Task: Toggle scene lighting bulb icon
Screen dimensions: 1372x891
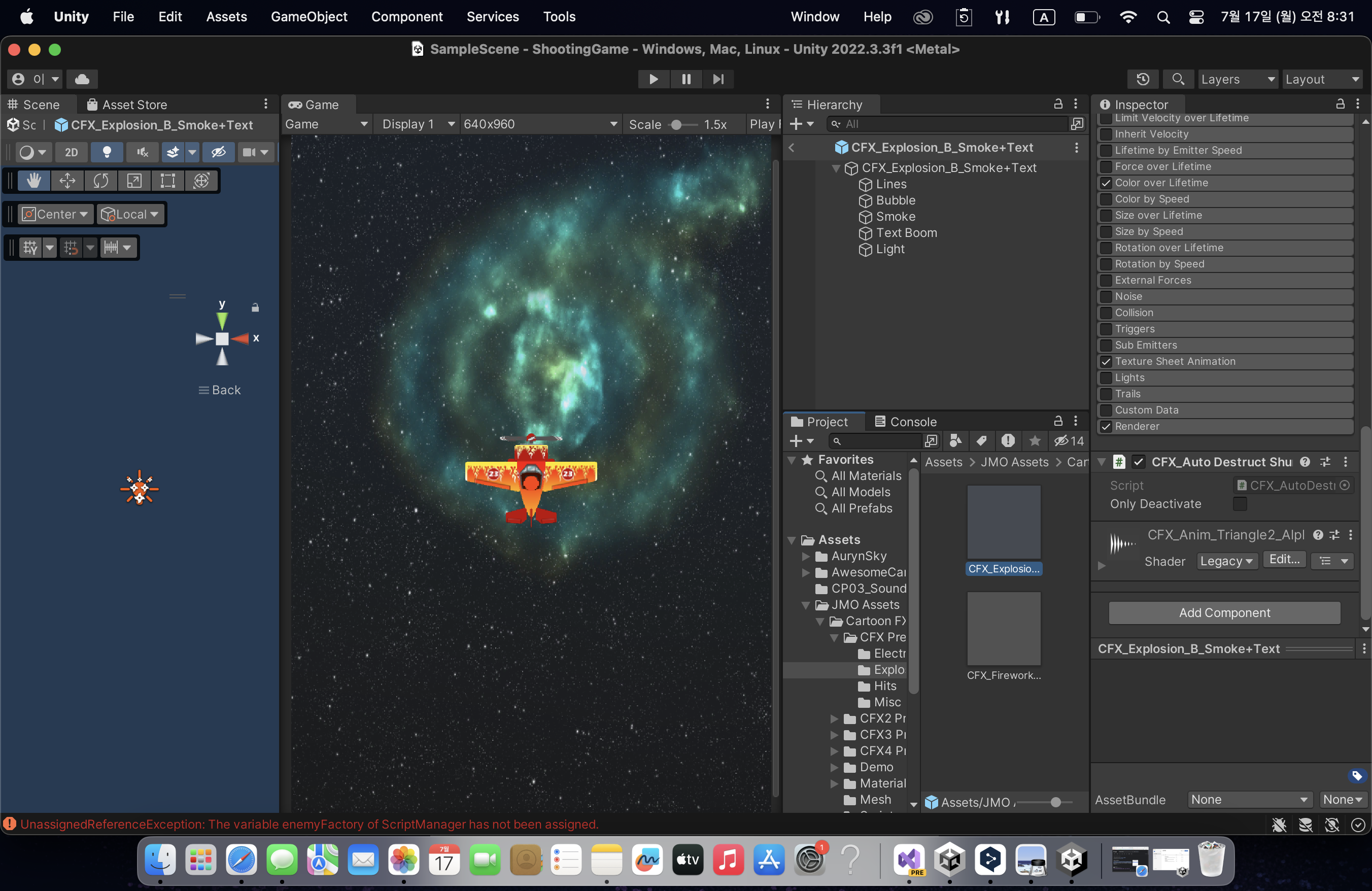Action: pos(106,152)
